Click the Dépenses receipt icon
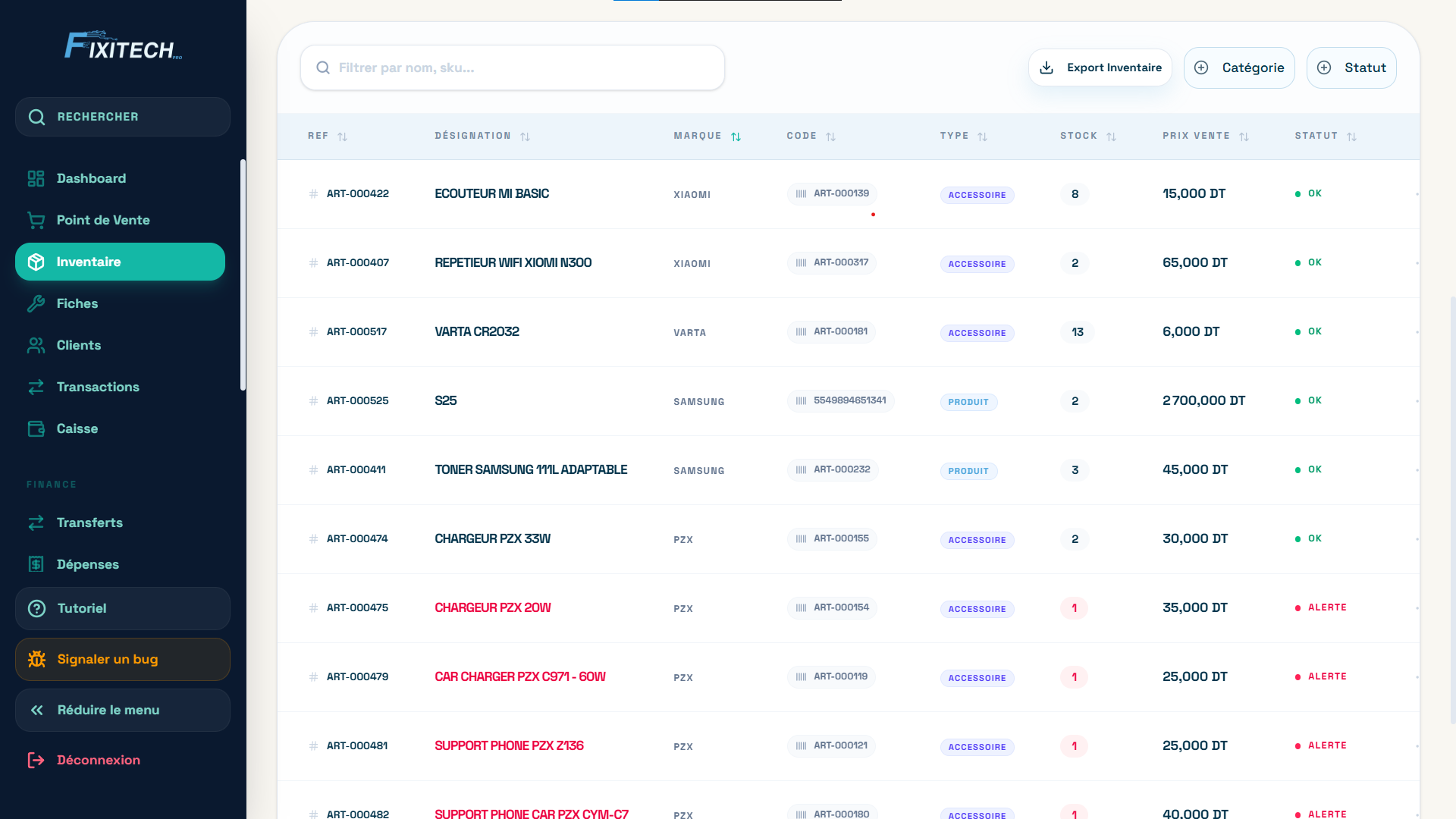 click(36, 564)
